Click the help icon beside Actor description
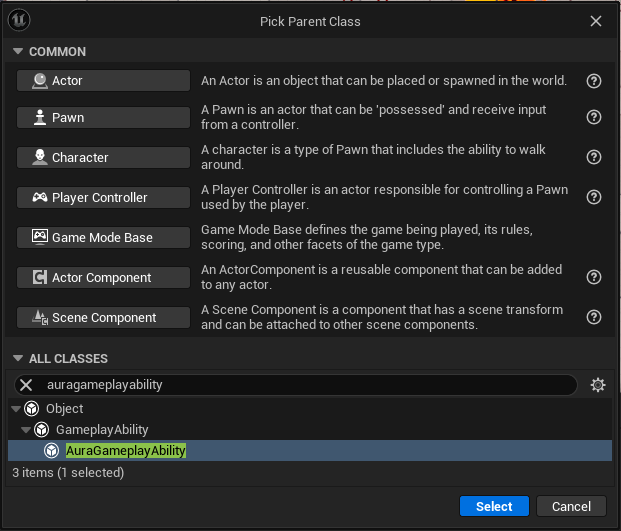This screenshot has width=621, height=531. point(594,81)
